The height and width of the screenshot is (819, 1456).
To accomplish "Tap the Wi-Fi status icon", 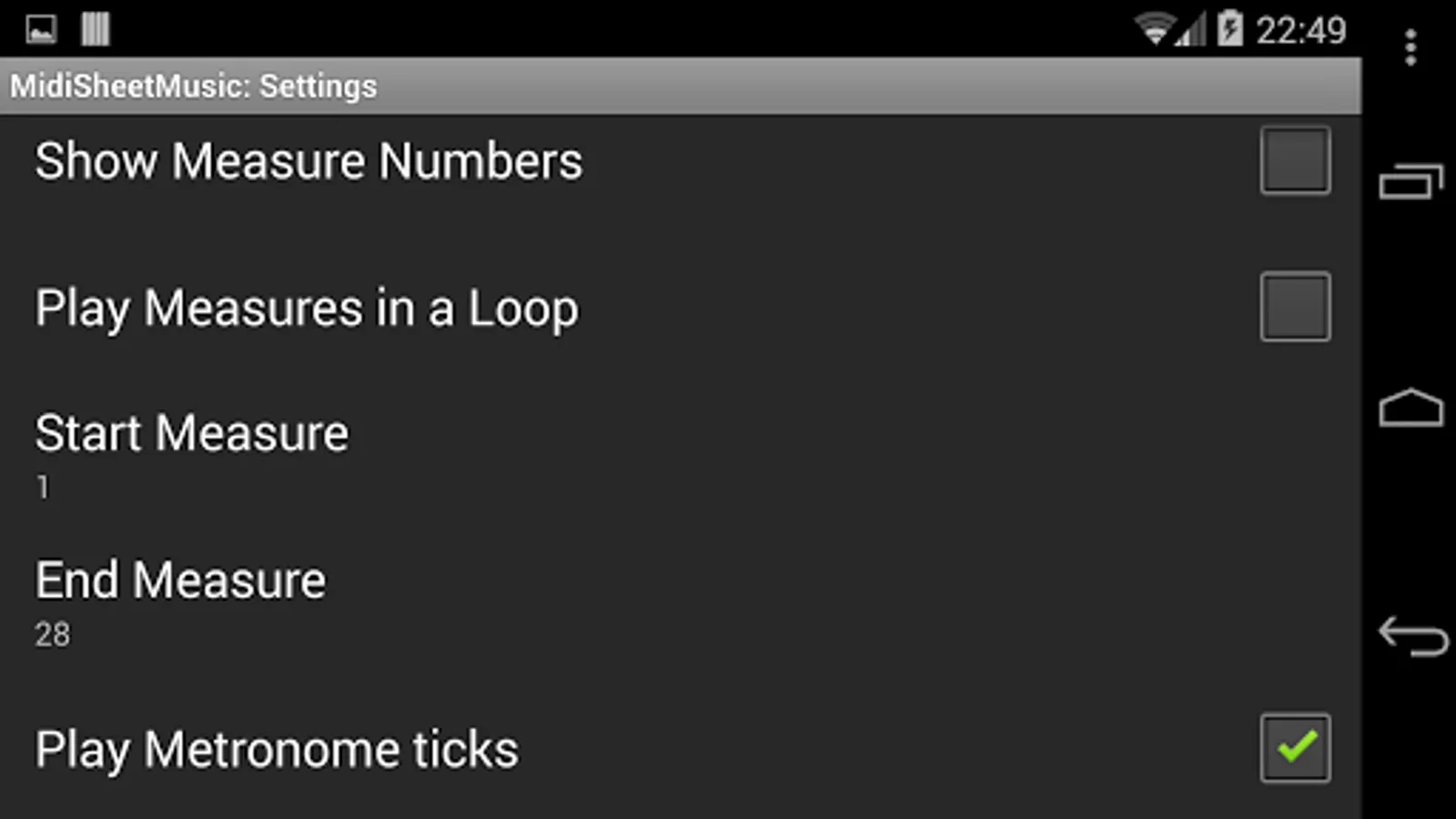I will (x=1153, y=29).
